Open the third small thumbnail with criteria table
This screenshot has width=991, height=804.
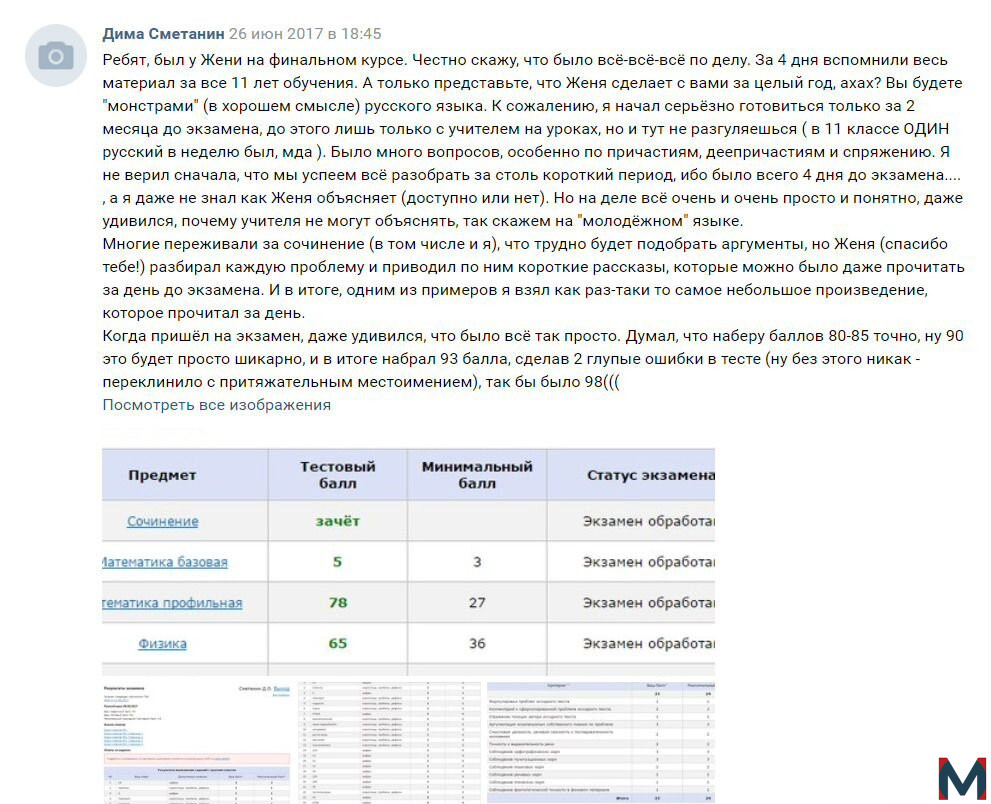(601, 743)
